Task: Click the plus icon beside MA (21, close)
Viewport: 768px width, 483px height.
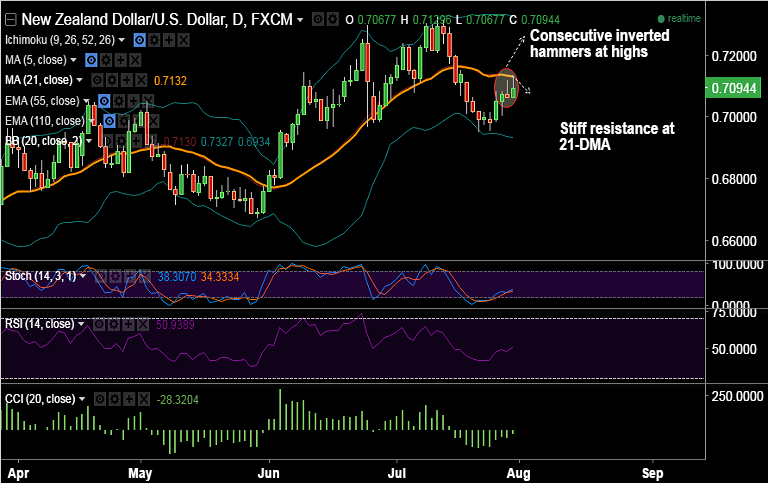Action: point(126,80)
